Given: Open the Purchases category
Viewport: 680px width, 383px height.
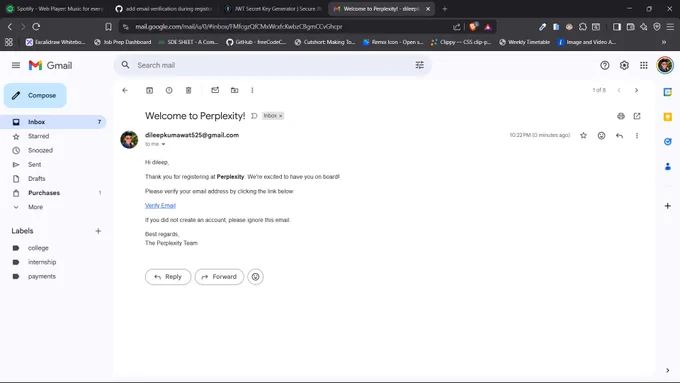Looking at the screenshot, I should pos(53,193).
